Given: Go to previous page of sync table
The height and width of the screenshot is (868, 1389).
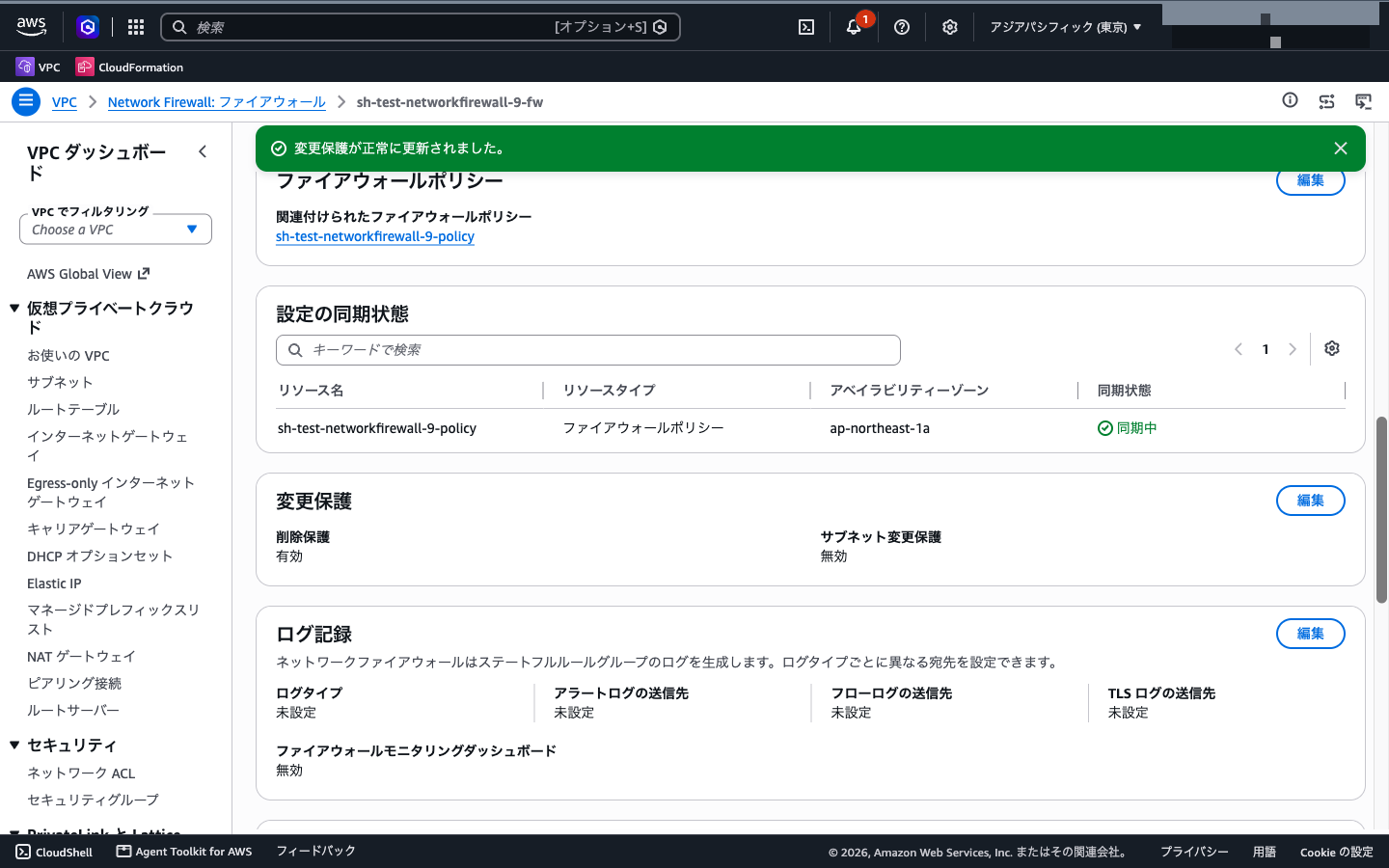Looking at the screenshot, I should 1239,349.
